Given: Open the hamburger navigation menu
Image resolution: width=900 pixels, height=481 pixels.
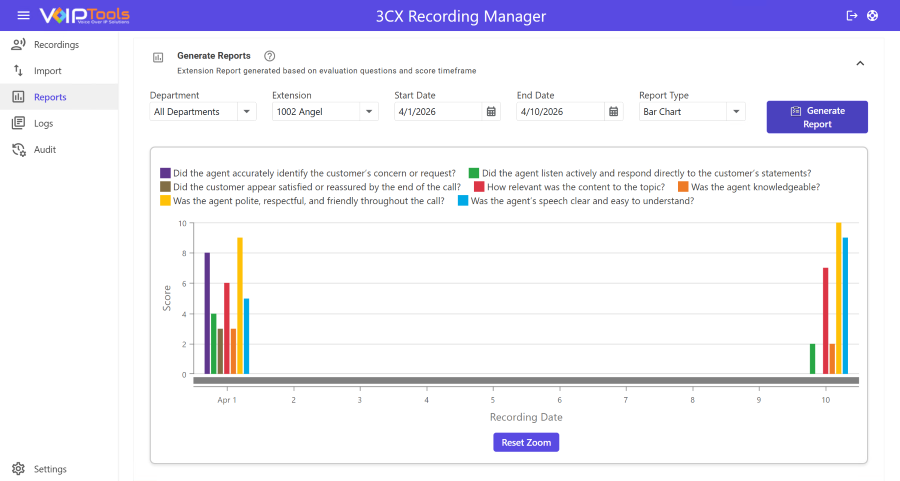Looking at the screenshot, I should pos(23,16).
